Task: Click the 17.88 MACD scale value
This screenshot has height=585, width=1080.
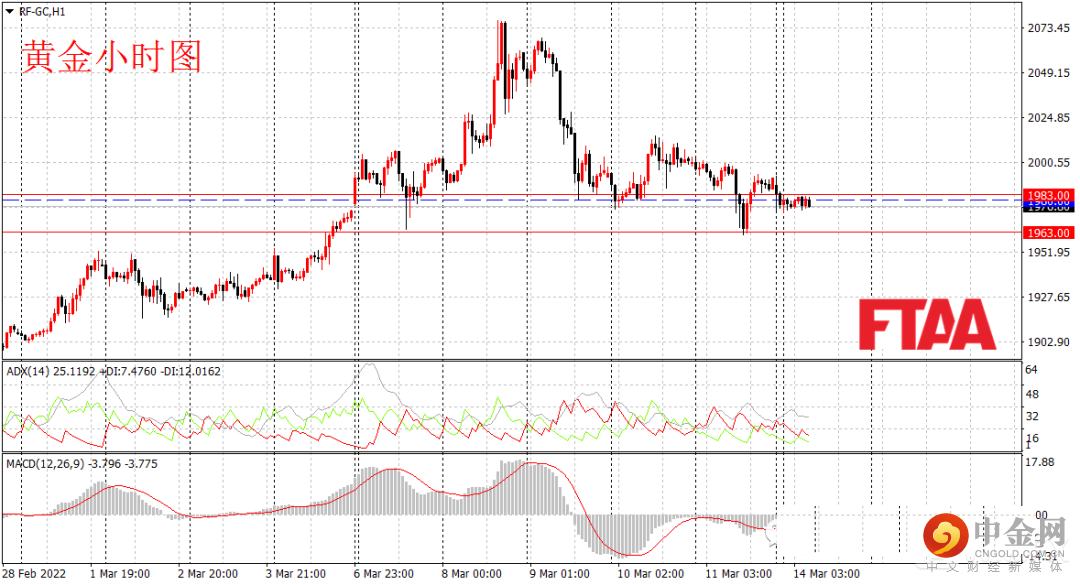Action: point(1040,462)
